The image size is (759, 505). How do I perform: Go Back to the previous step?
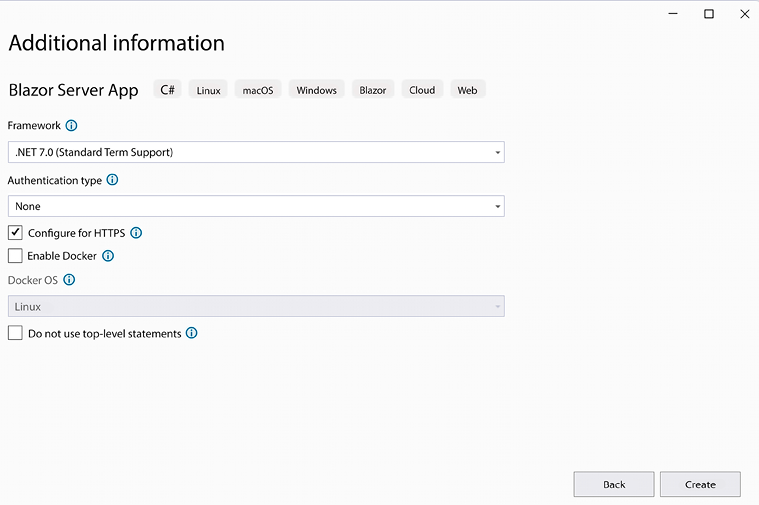click(614, 484)
